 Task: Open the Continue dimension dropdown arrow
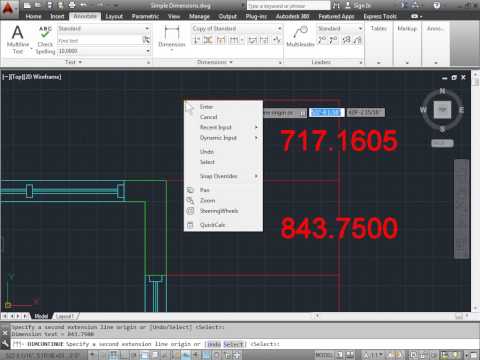click(242, 40)
